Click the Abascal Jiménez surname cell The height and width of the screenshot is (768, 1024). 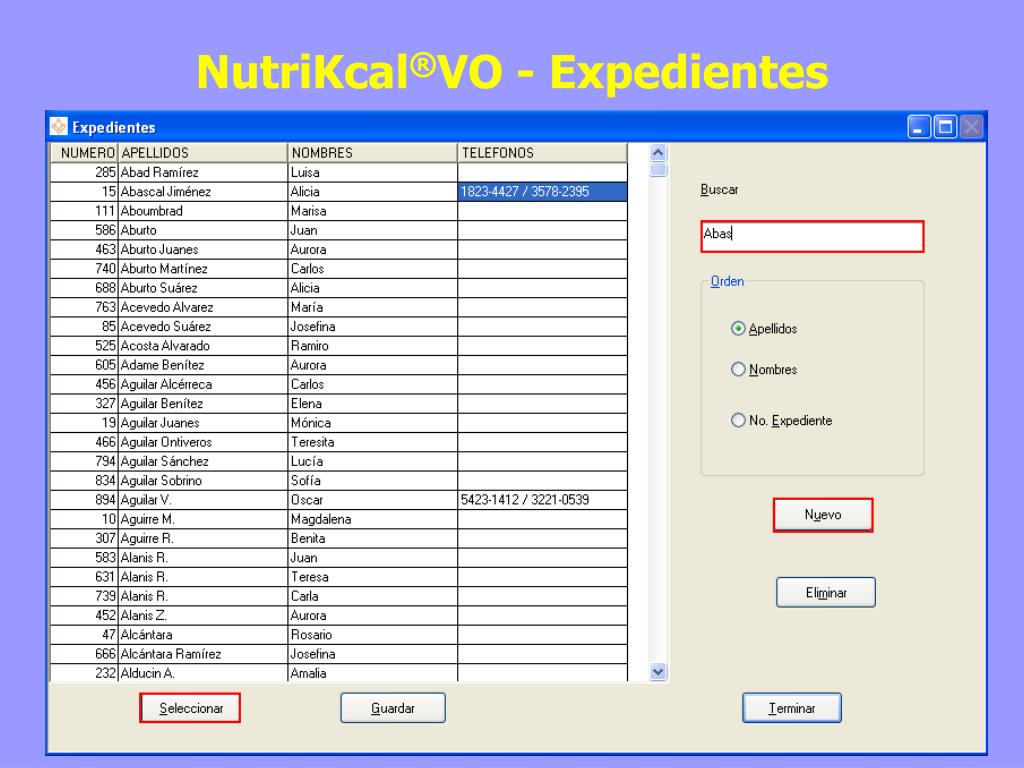(x=203, y=191)
